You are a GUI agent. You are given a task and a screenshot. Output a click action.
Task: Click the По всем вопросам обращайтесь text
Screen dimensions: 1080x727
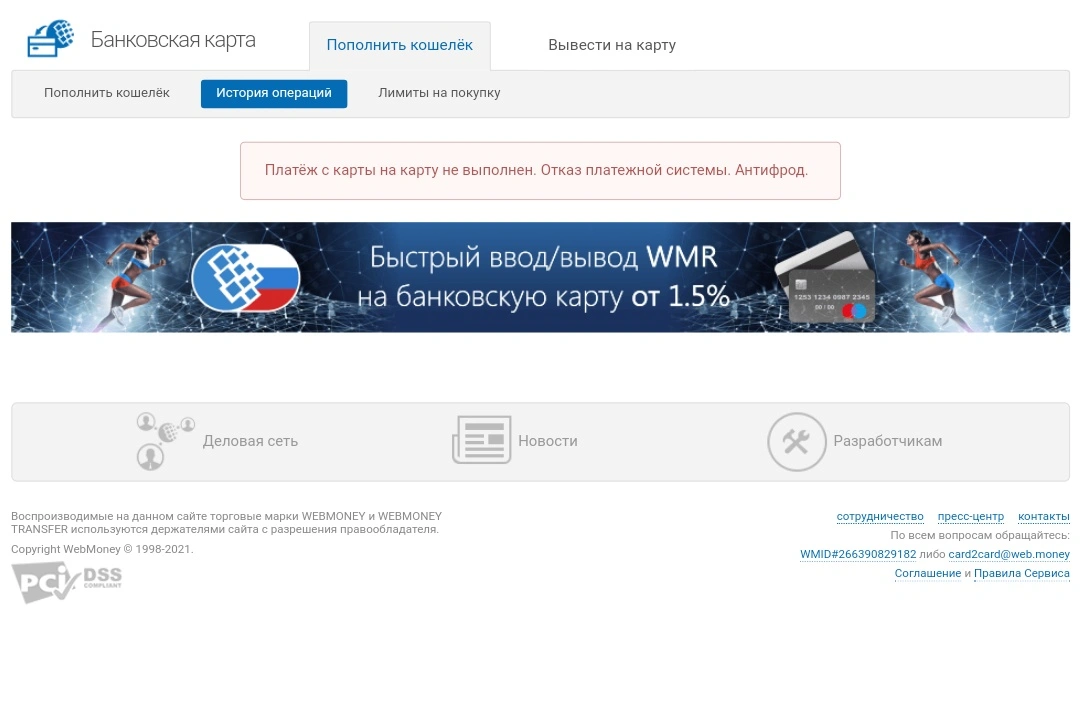979,535
